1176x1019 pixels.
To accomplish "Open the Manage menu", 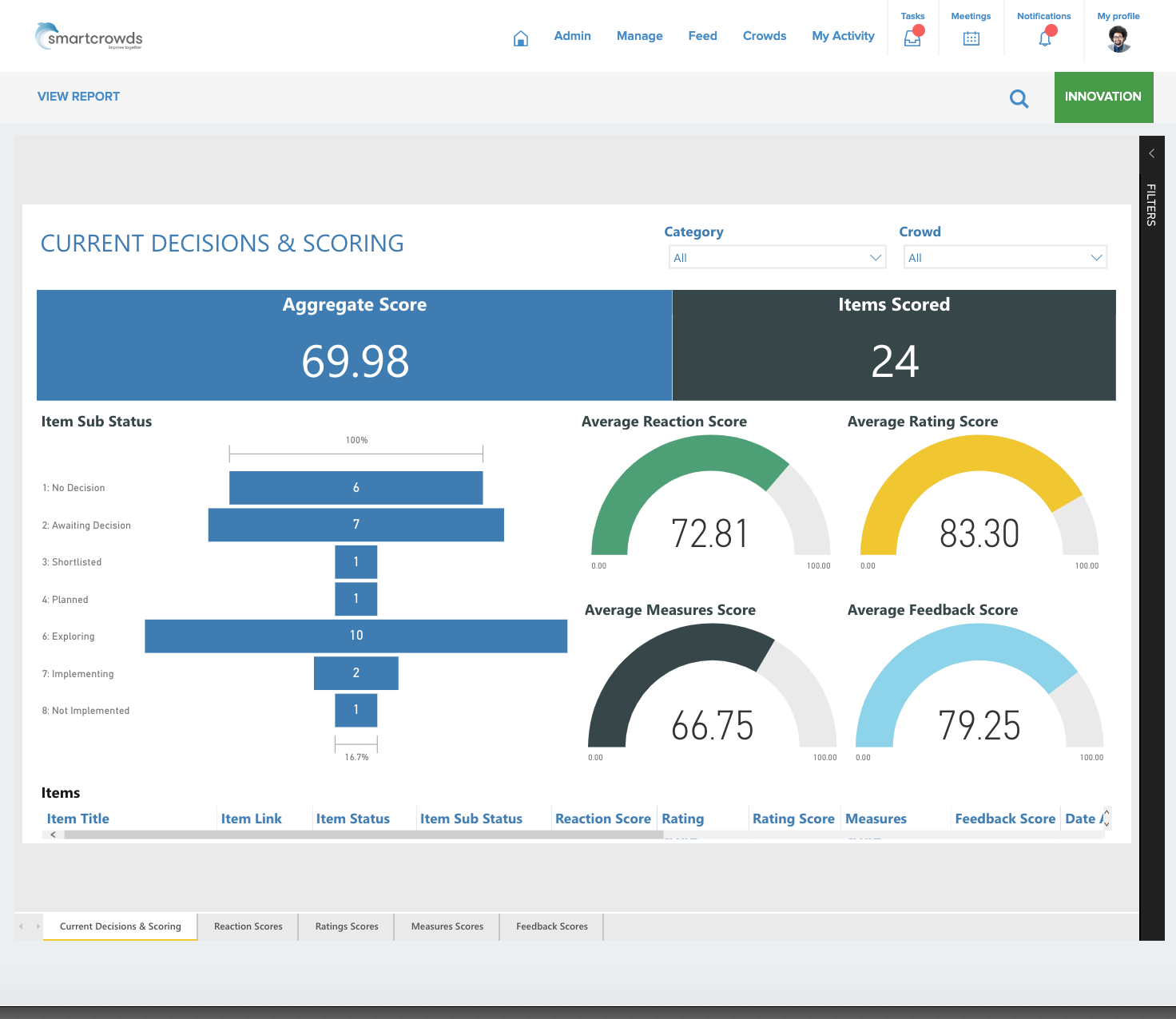I will pos(639,36).
